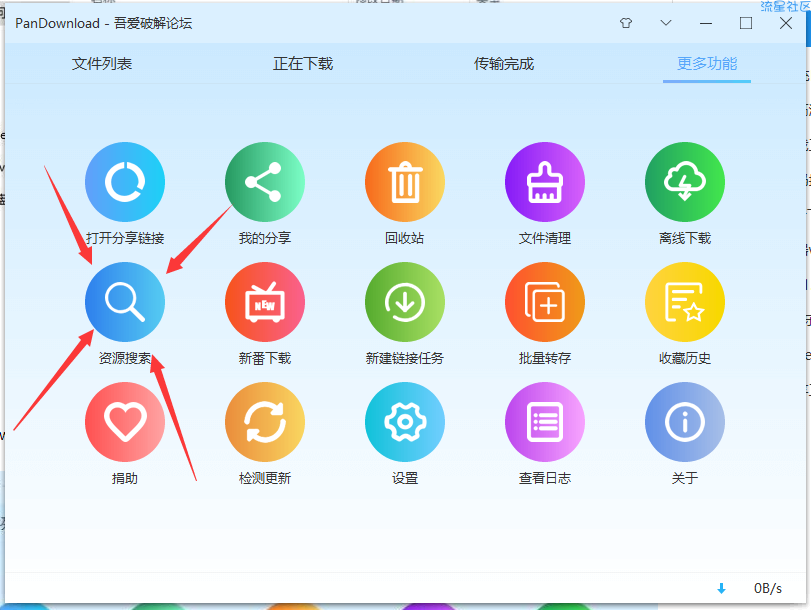Select the 更多功能 tab

707,64
